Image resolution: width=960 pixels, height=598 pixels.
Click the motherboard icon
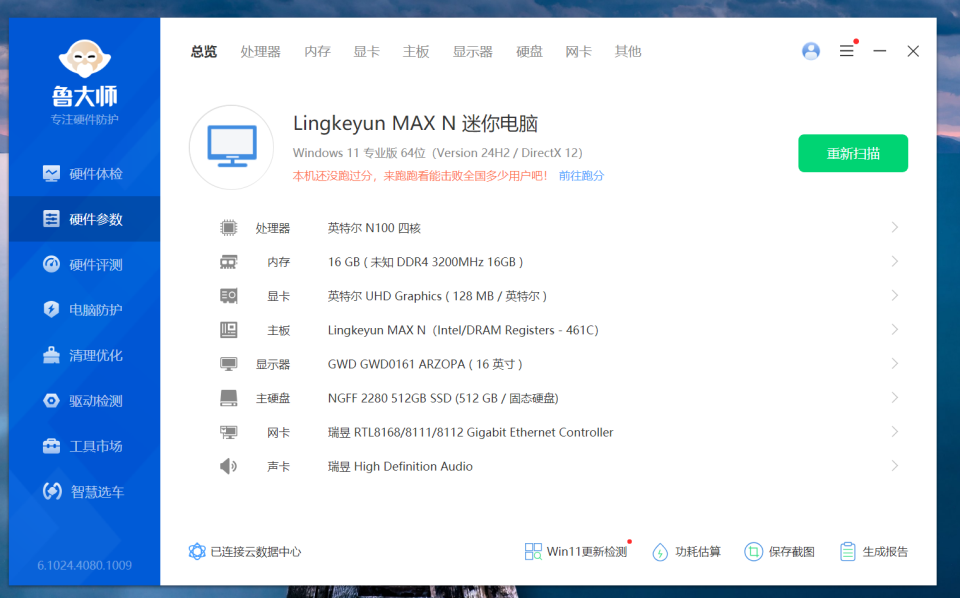(228, 330)
